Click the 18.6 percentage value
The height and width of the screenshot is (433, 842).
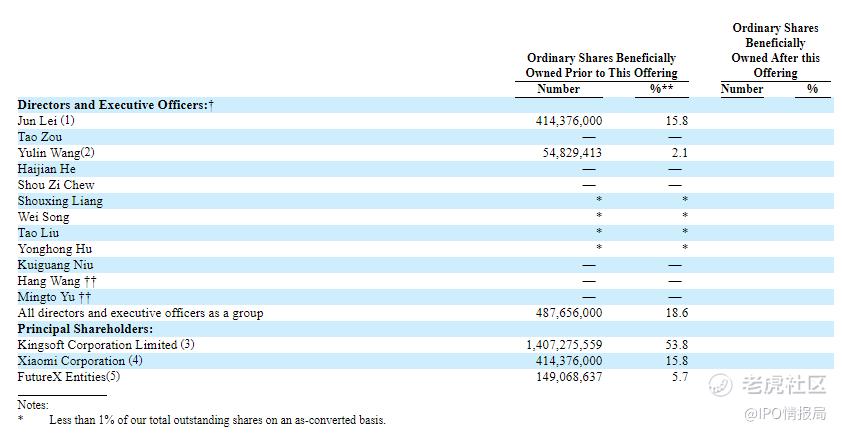(x=677, y=313)
